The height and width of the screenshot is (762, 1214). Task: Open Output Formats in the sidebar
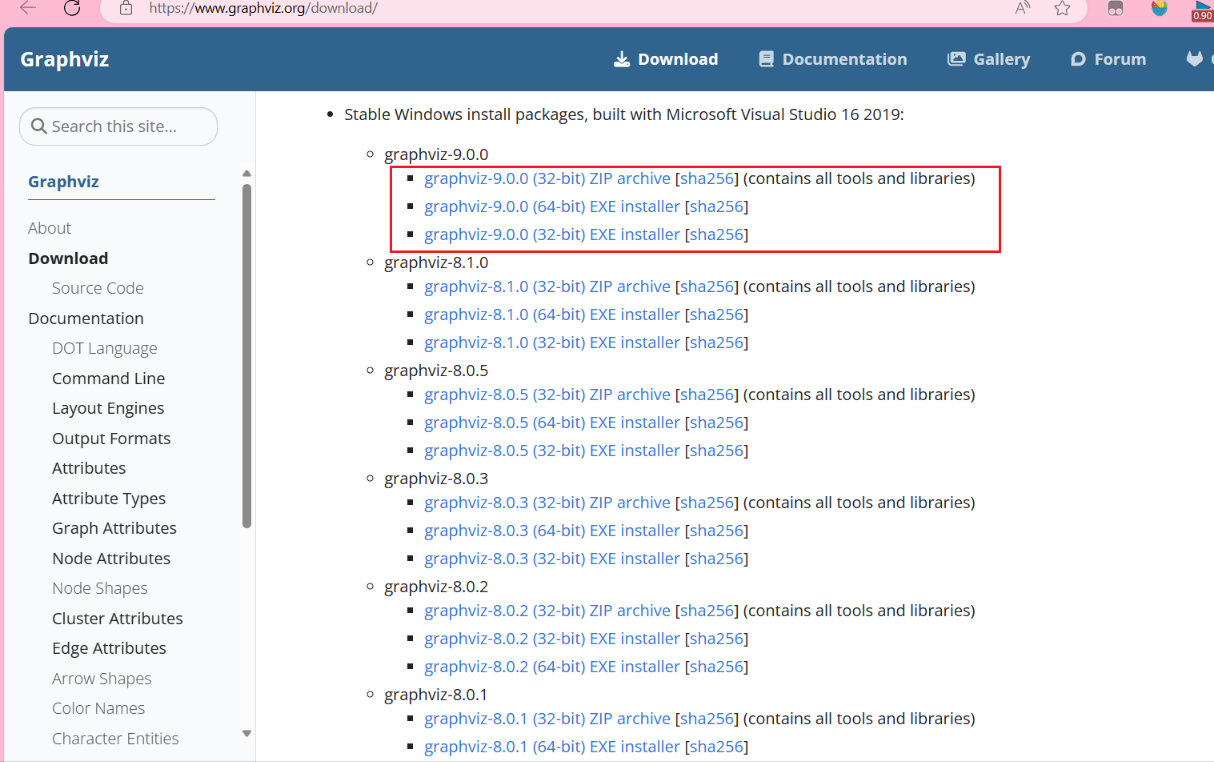111,438
